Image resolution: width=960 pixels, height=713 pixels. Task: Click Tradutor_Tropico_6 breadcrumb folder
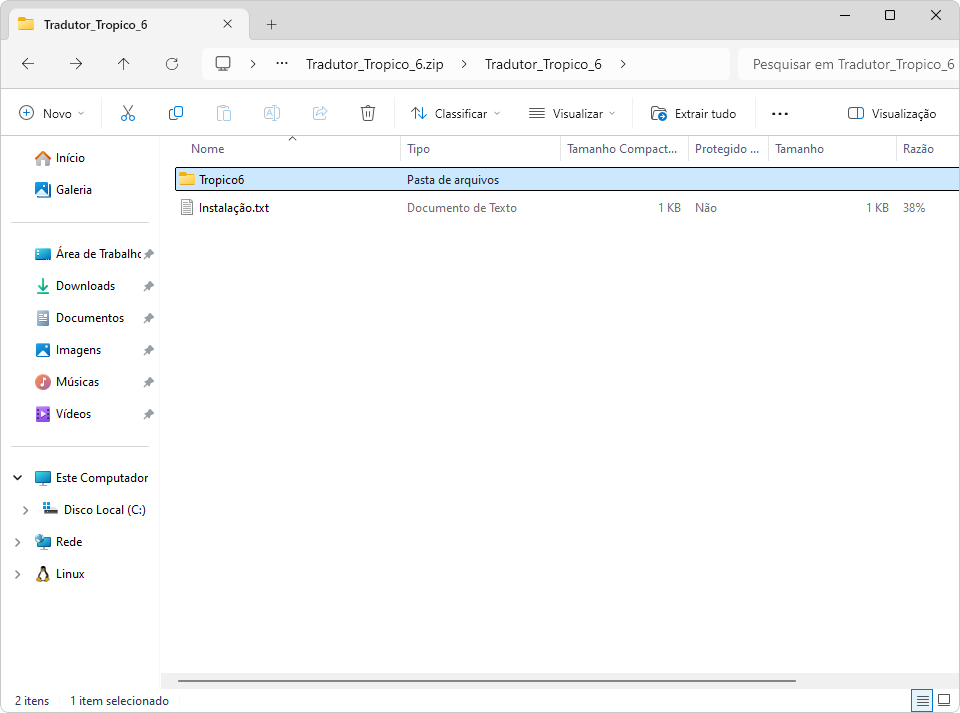coord(543,64)
